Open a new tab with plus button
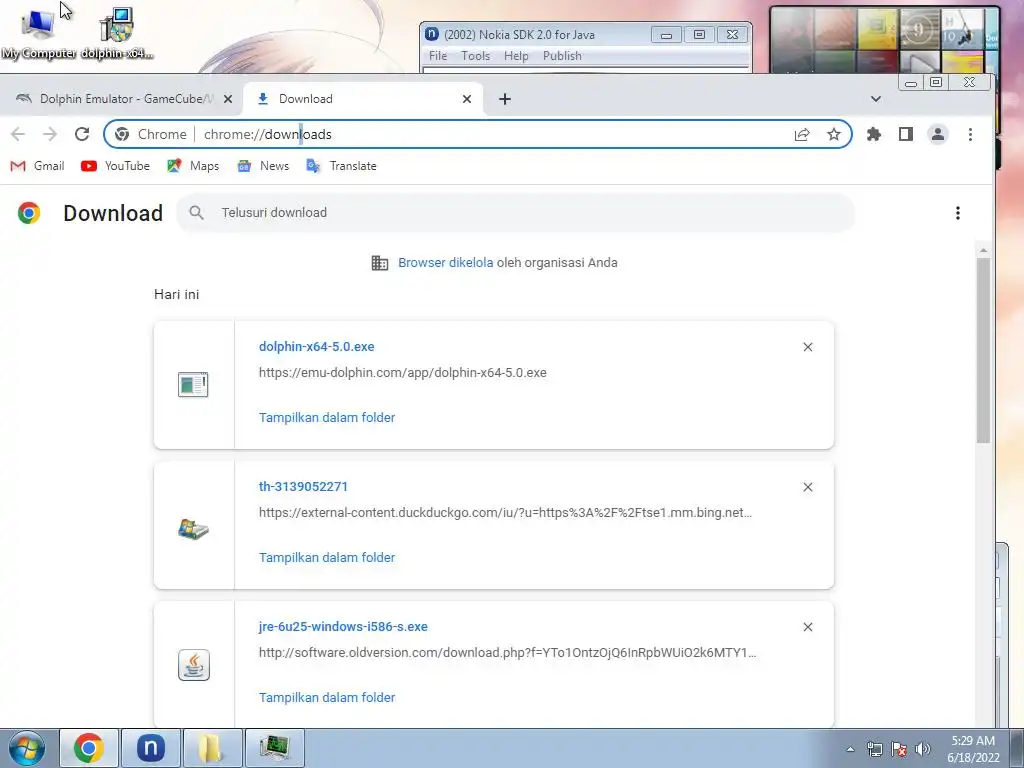The image size is (1024, 768). [505, 99]
